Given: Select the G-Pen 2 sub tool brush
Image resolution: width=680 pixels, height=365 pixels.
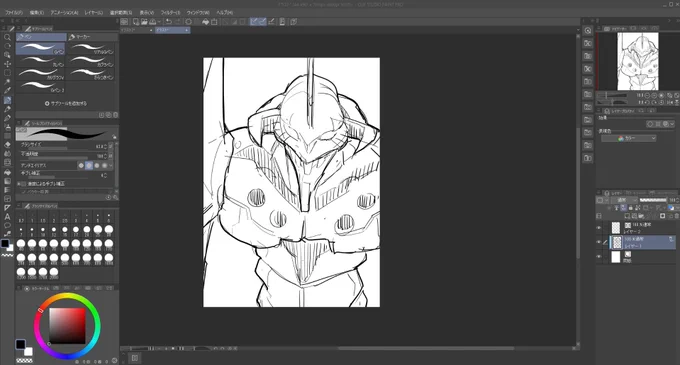Looking at the screenshot, I should (x=40, y=86).
